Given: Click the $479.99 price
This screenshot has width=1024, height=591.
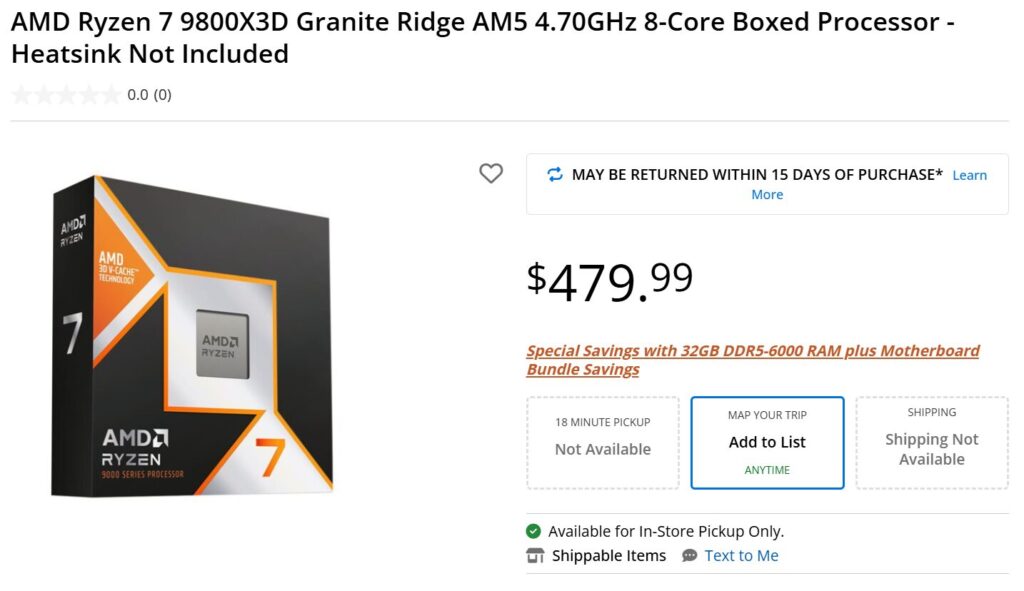Looking at the screenshot, I should (609, 281).
